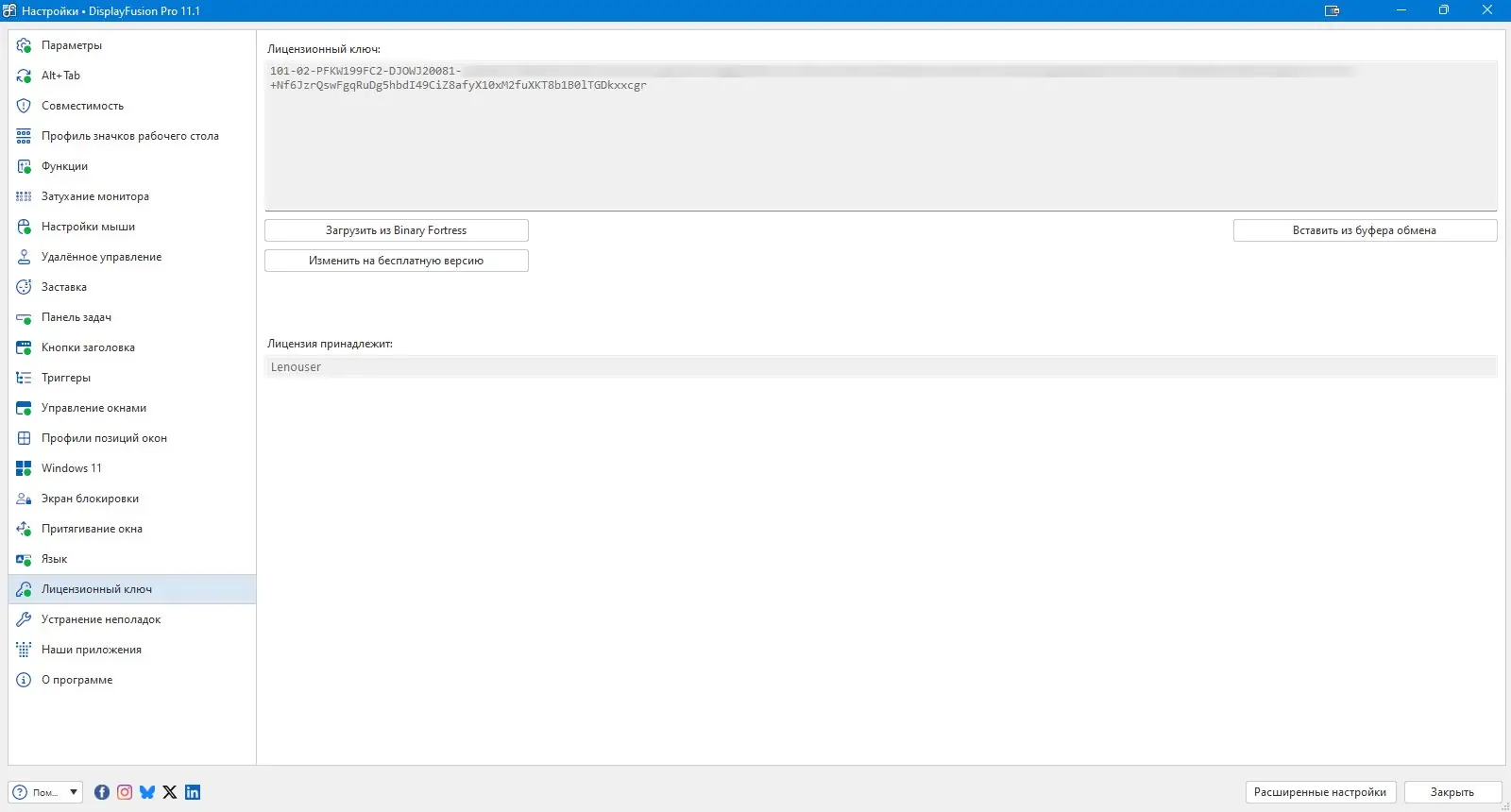1511x812 pixels.
Task: Click the Закрыть button
Action: point(1452,792)
